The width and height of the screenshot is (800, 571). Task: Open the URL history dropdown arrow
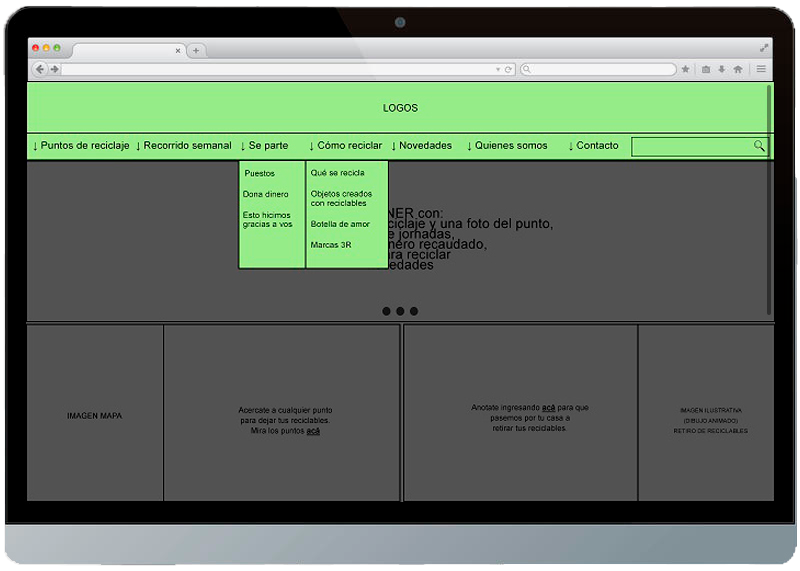click(x=498, y=69)
